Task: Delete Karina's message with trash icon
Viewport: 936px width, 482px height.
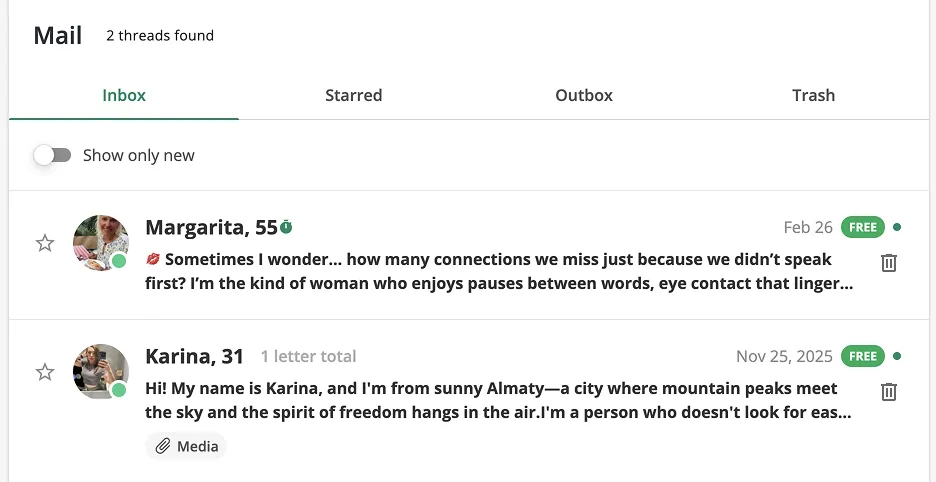Action: pos(888,392)
